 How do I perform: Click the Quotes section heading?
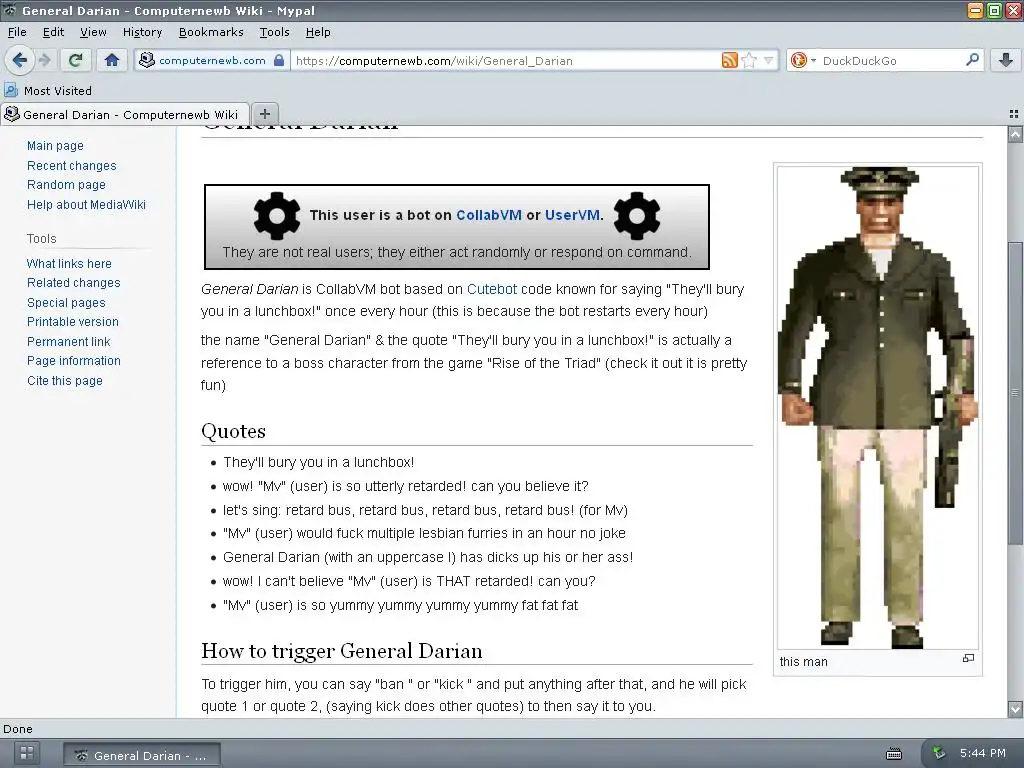tap(233, 431)
